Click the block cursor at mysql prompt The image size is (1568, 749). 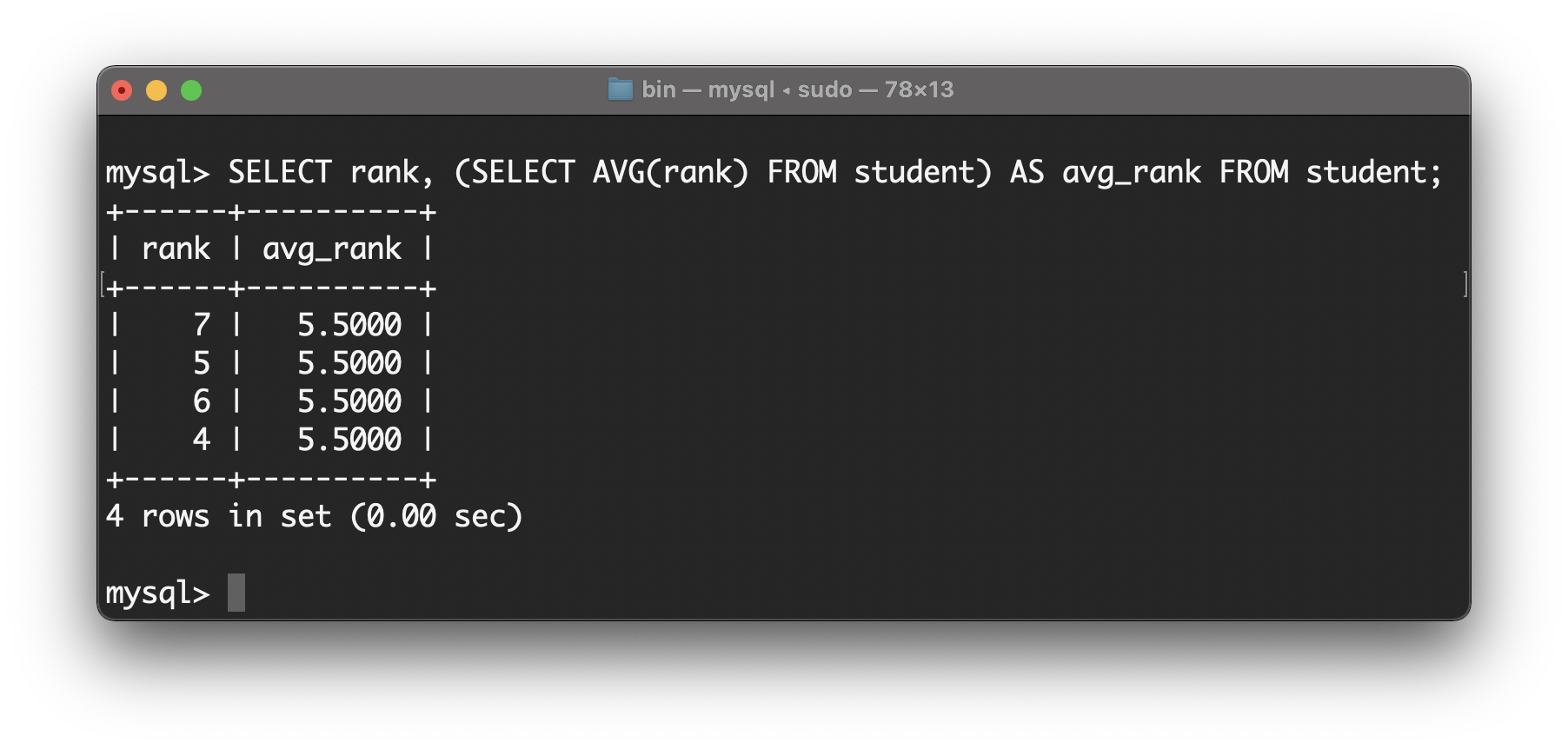[x=236, y=593]
